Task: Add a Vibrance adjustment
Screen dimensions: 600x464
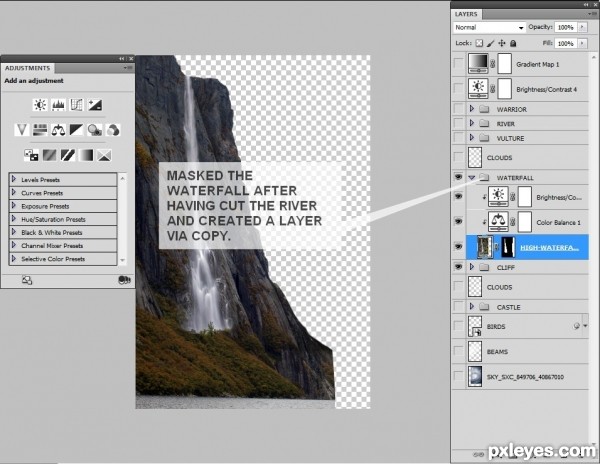Action: (x=21, y=130)
